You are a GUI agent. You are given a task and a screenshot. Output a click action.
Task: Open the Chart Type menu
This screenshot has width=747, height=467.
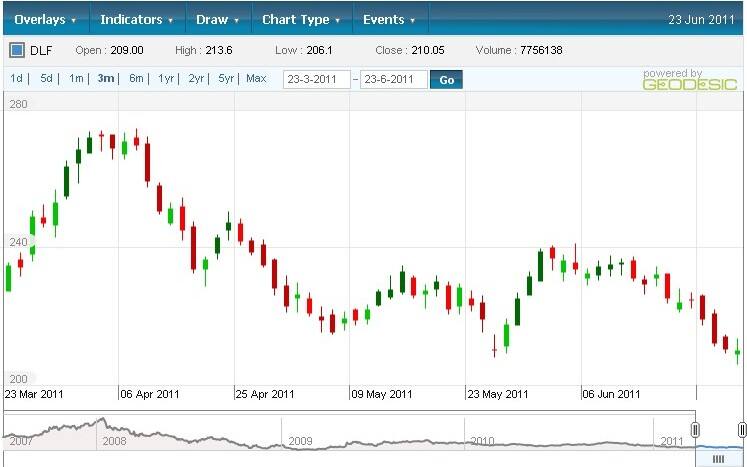(302, 20)
